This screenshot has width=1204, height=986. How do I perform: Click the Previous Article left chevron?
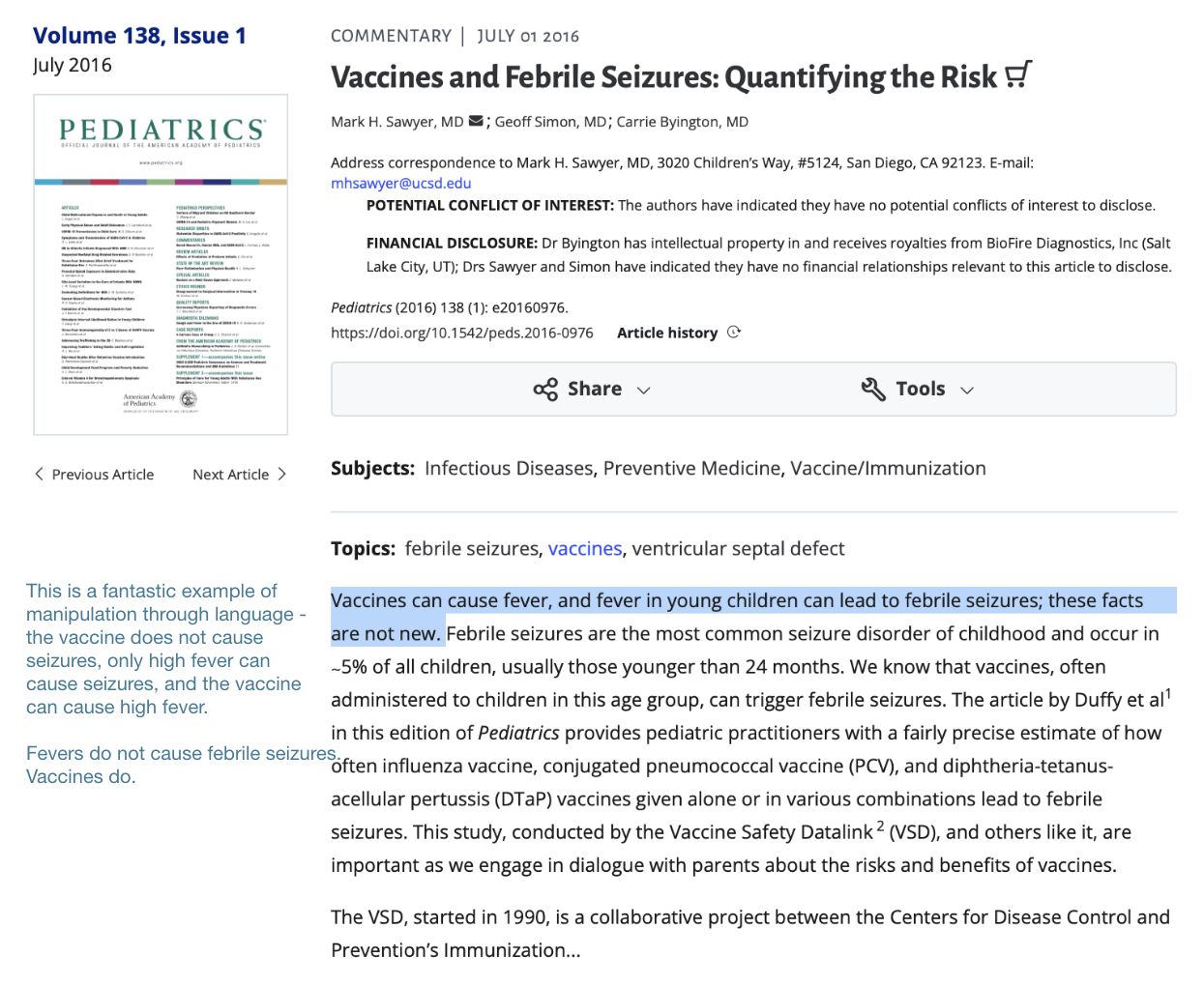click(x=39, y=474)
